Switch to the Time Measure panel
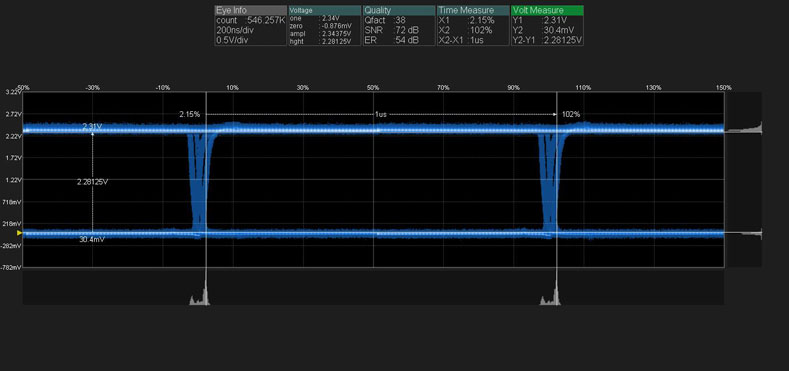The image size is (789, 371). point(474,10)
